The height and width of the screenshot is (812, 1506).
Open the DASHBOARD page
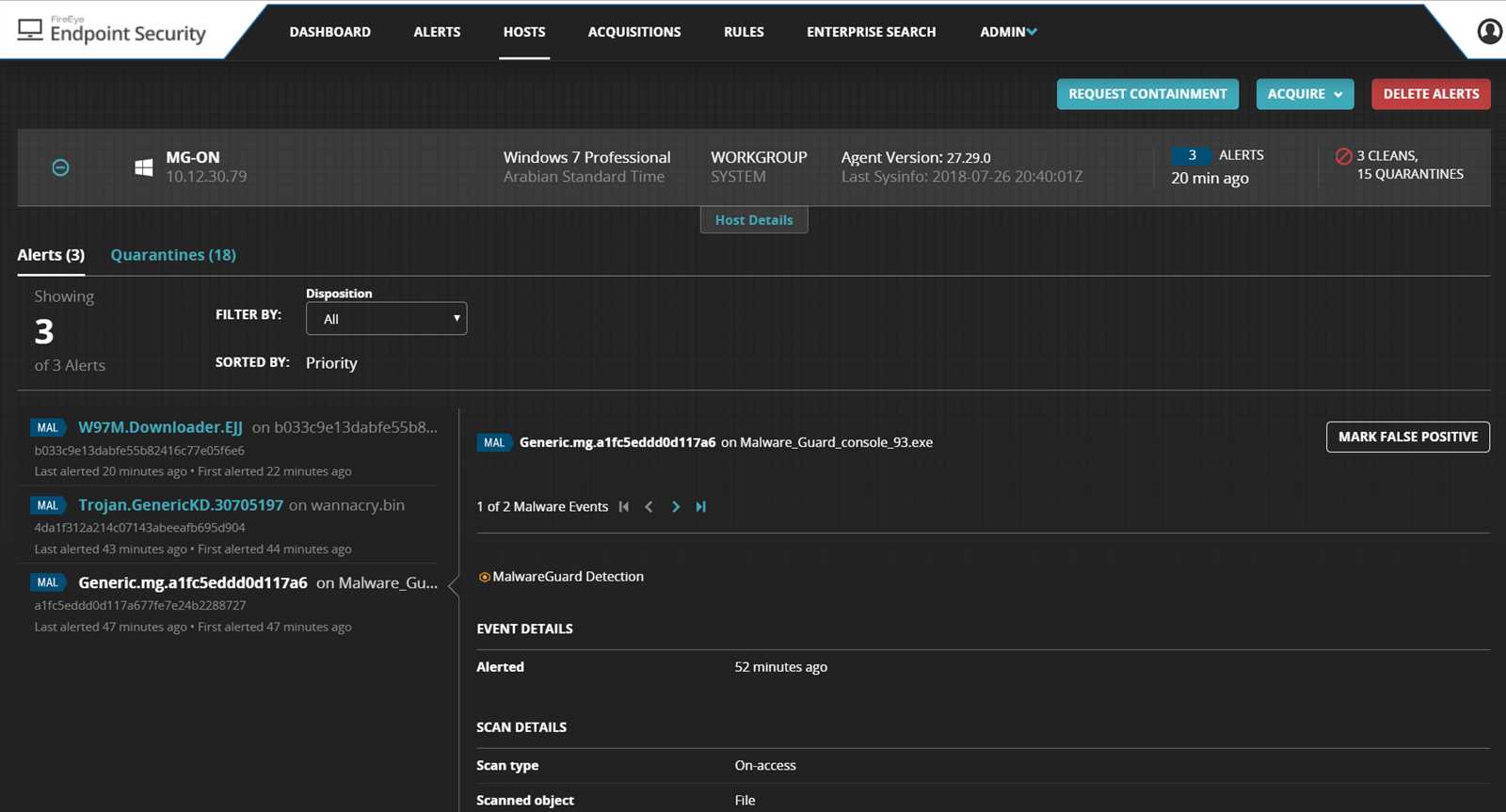pos(330,32)
